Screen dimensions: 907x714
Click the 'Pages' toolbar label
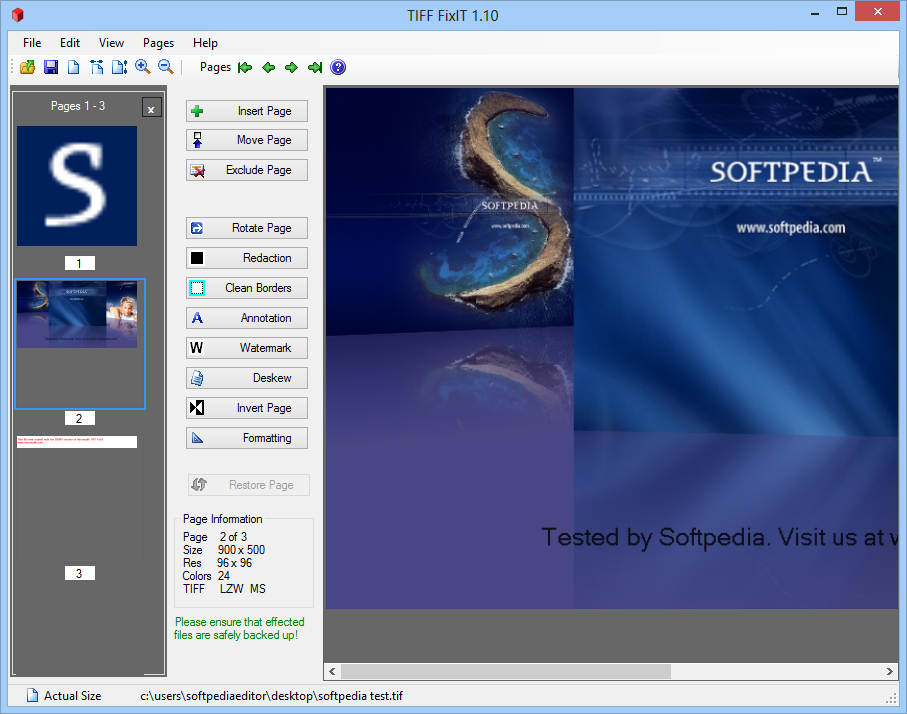215,67
